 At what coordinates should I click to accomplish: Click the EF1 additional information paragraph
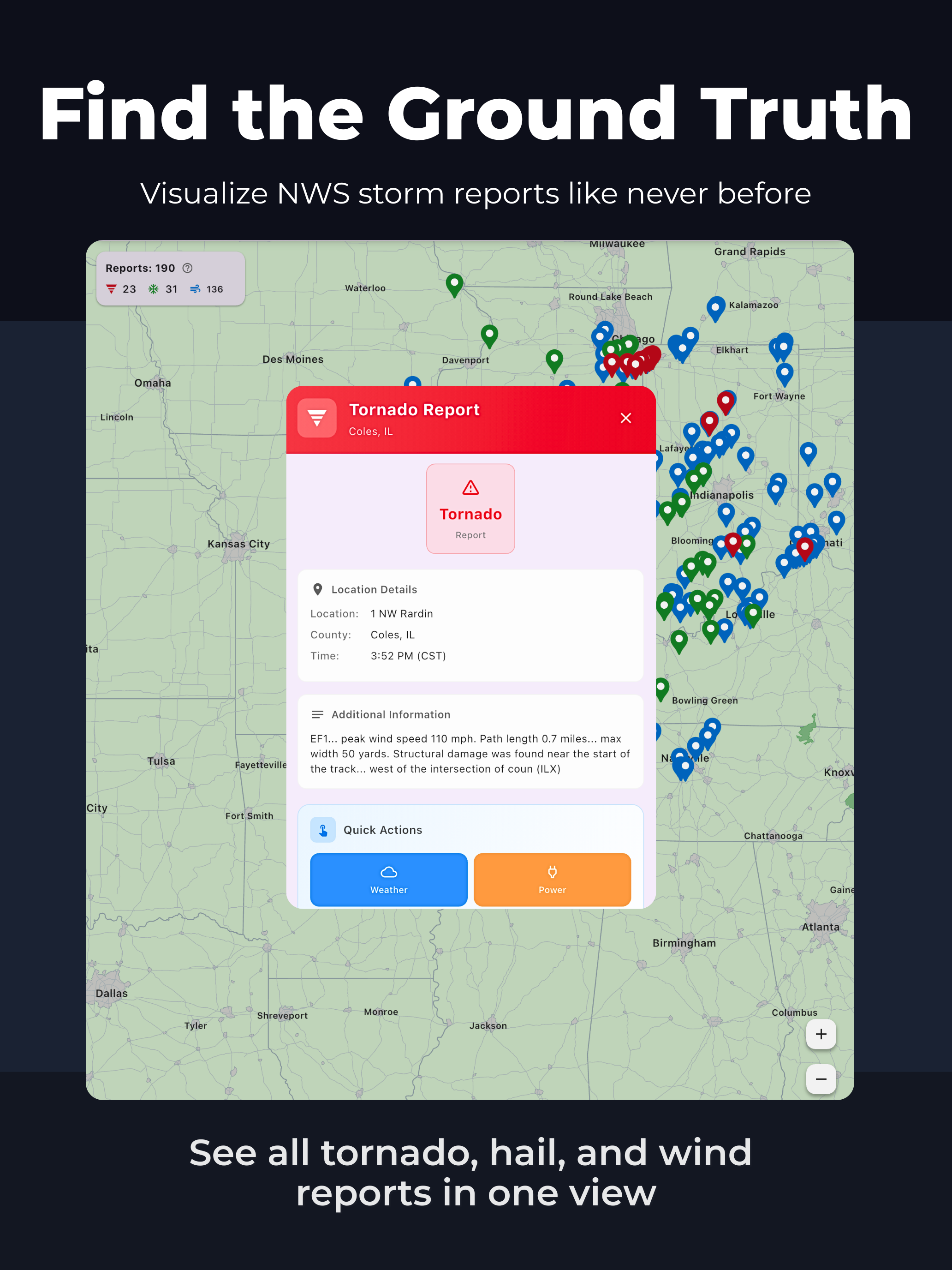(x=470, y=754)
